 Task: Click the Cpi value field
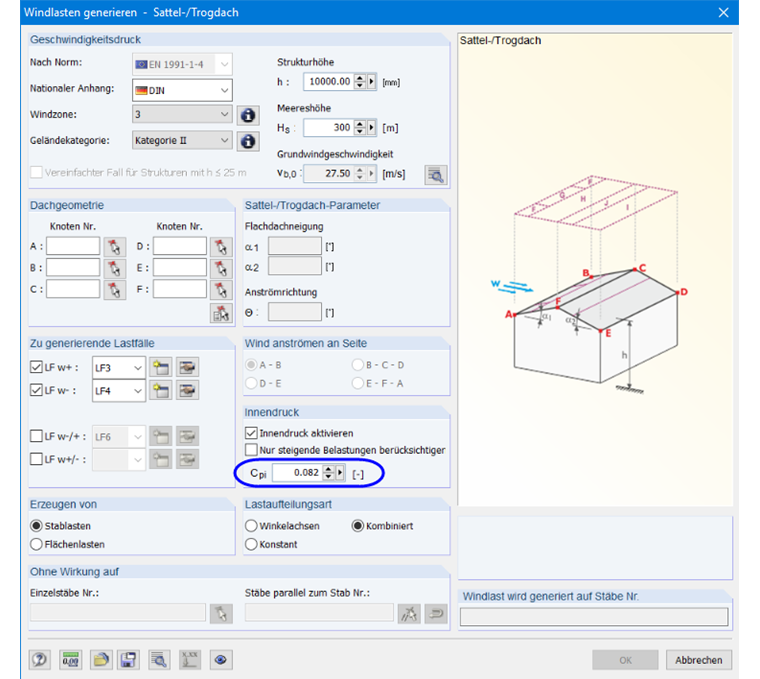pos(297,473)
